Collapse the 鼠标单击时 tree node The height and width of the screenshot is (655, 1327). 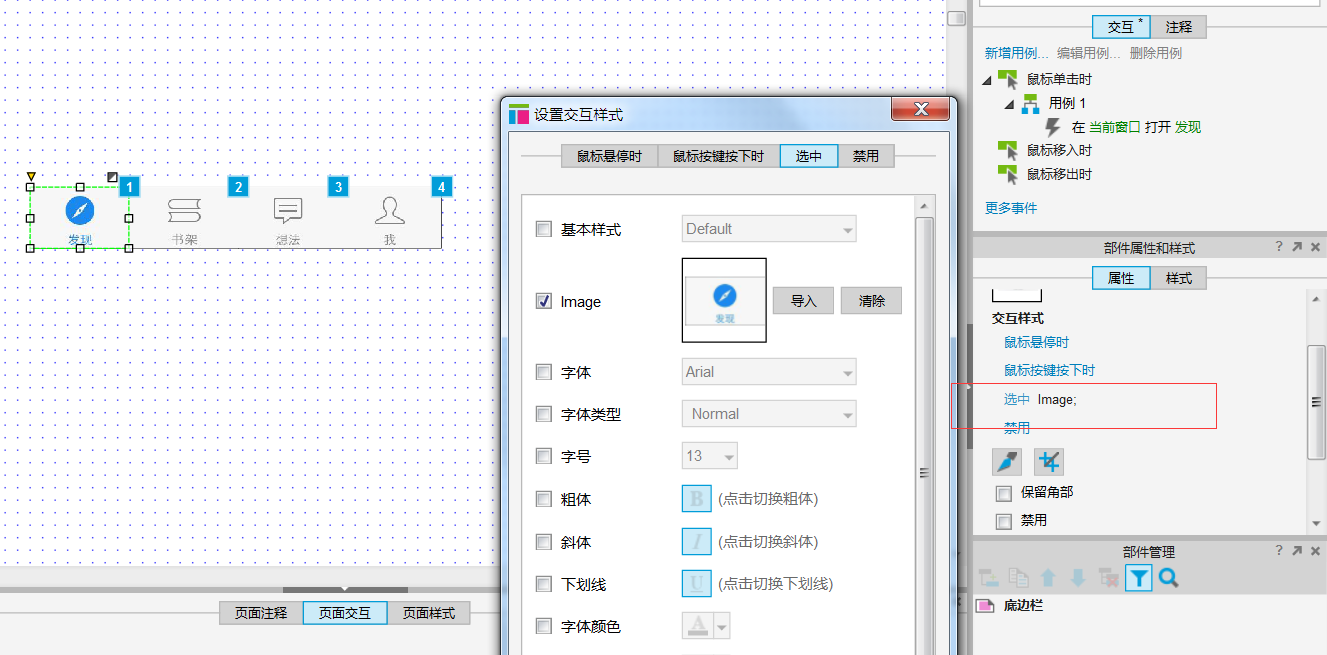point(988,80)
